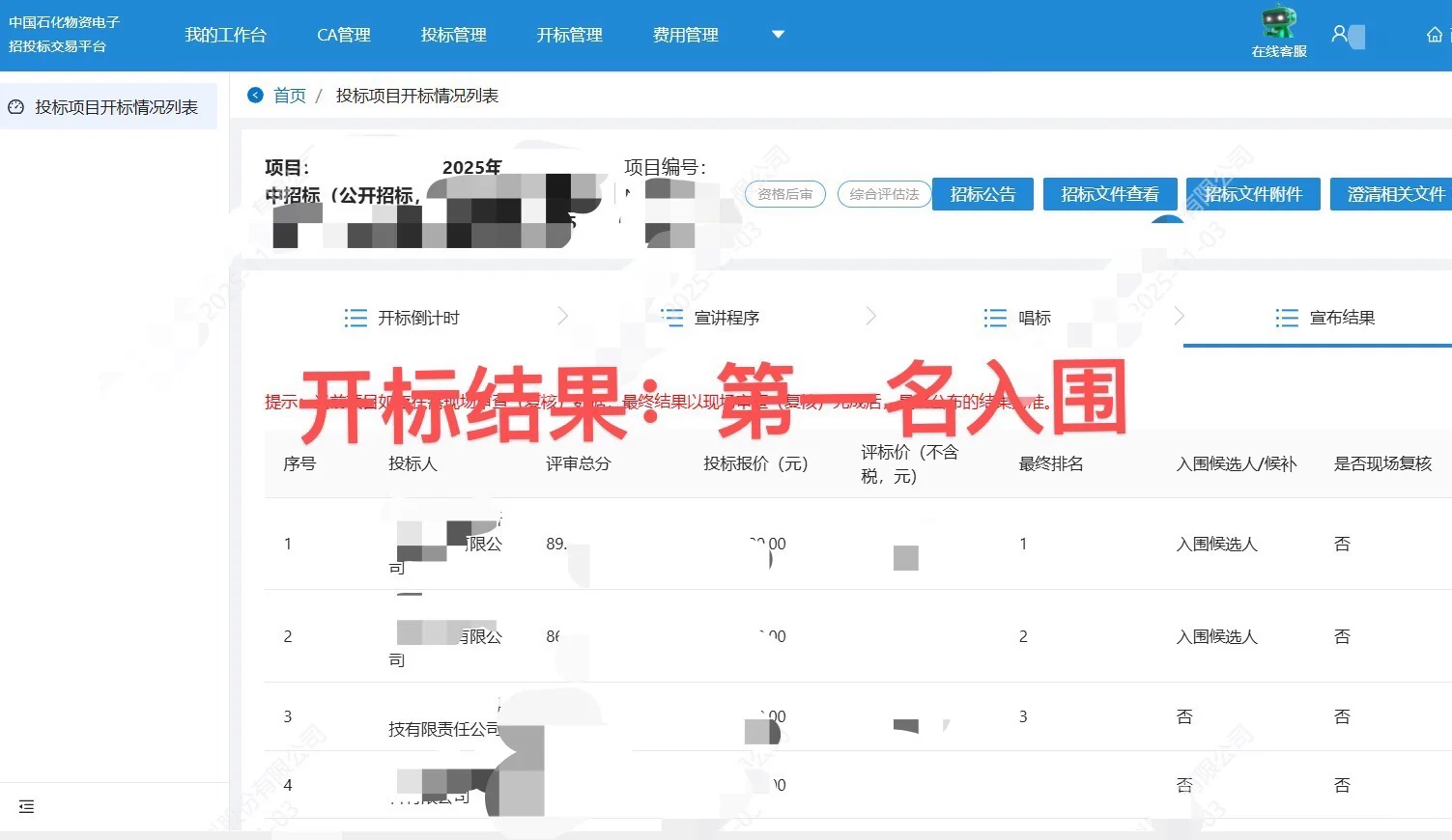The height and width of the screenshot is (840, 1452).
Task: Click the list icon beside 宣布结果
Action: tap(1286, 317)
